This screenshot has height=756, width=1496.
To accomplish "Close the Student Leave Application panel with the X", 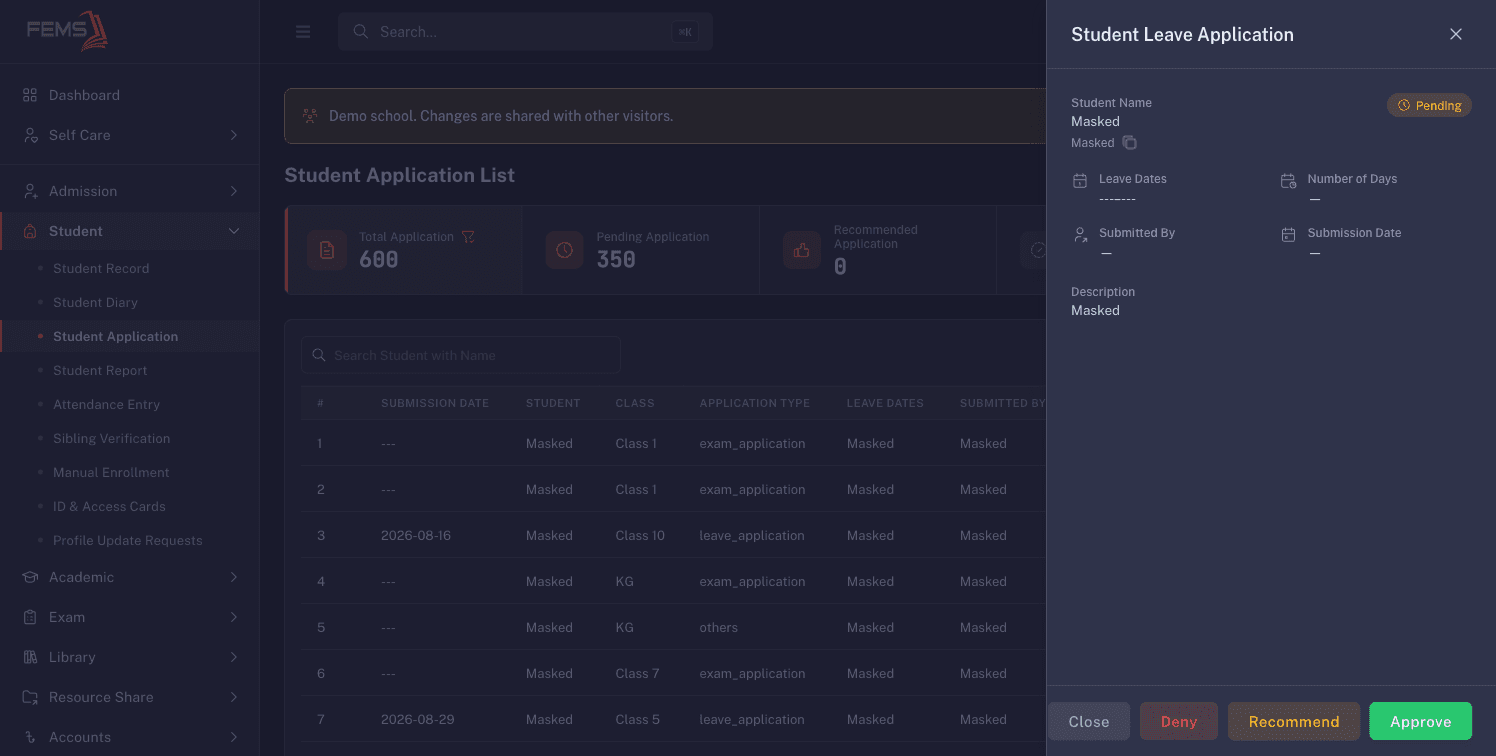I will tap(1456, 34).
